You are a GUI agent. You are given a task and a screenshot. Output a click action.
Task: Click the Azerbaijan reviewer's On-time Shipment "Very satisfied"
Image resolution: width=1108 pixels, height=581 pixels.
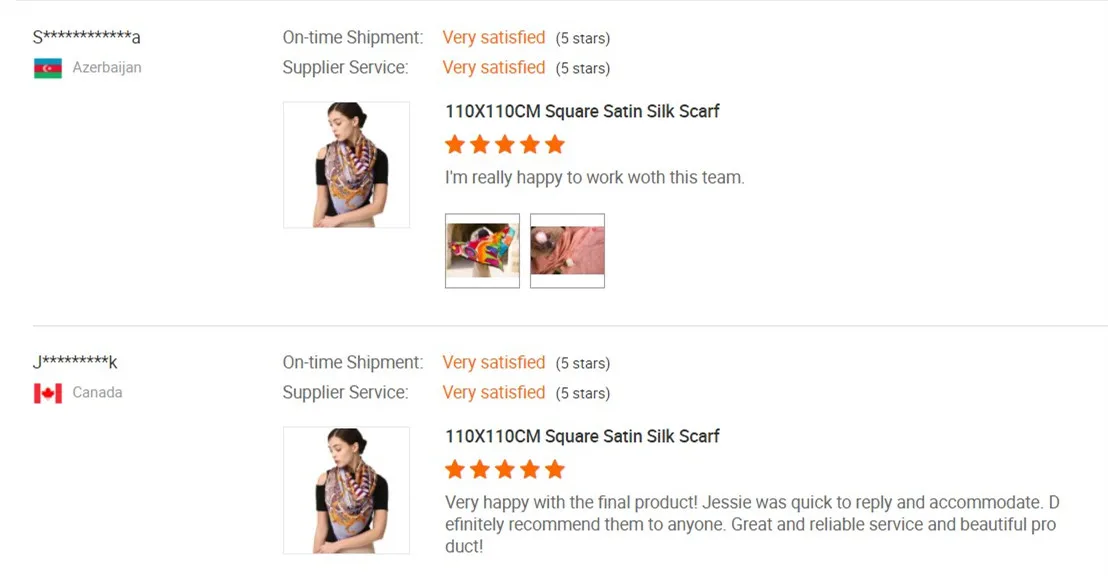[493, 38]
